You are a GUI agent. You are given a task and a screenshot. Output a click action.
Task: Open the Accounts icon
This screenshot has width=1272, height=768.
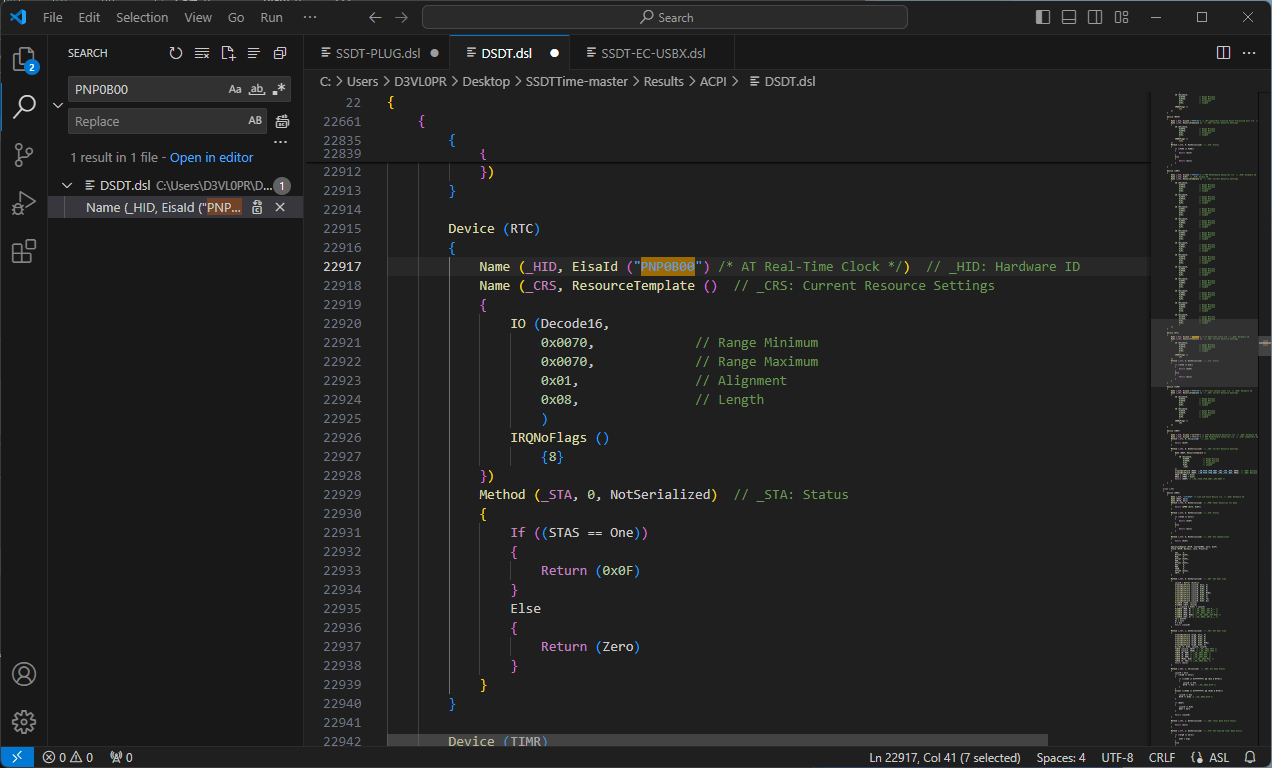(x=24, y=673)
